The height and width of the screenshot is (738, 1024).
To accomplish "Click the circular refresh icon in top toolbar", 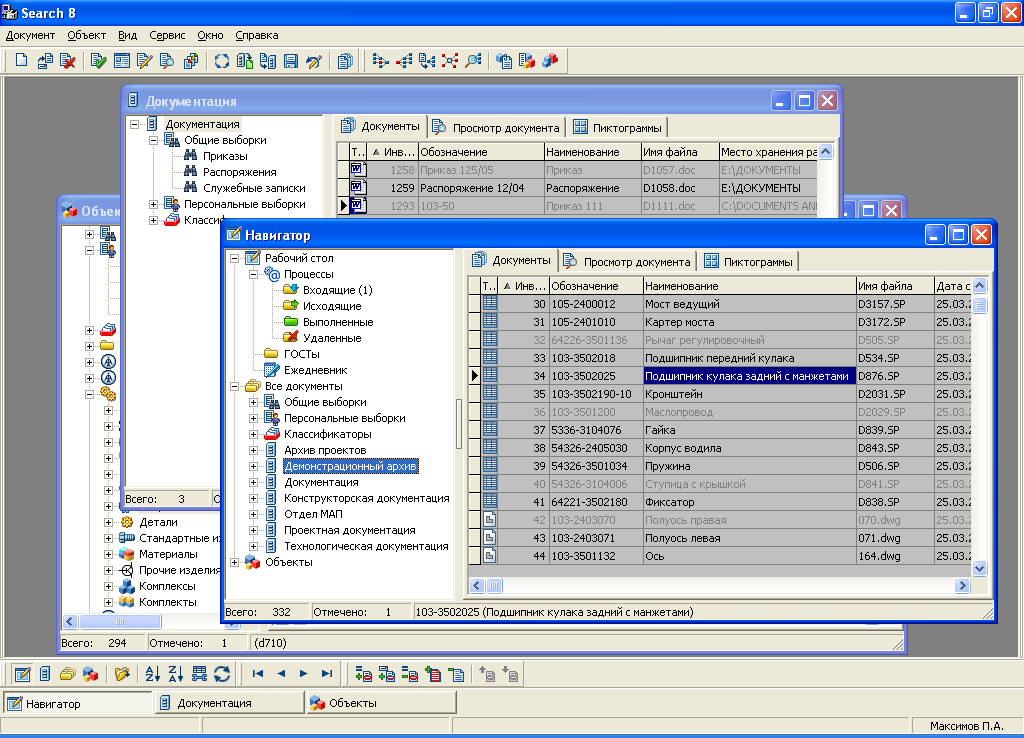I will 221,61.
